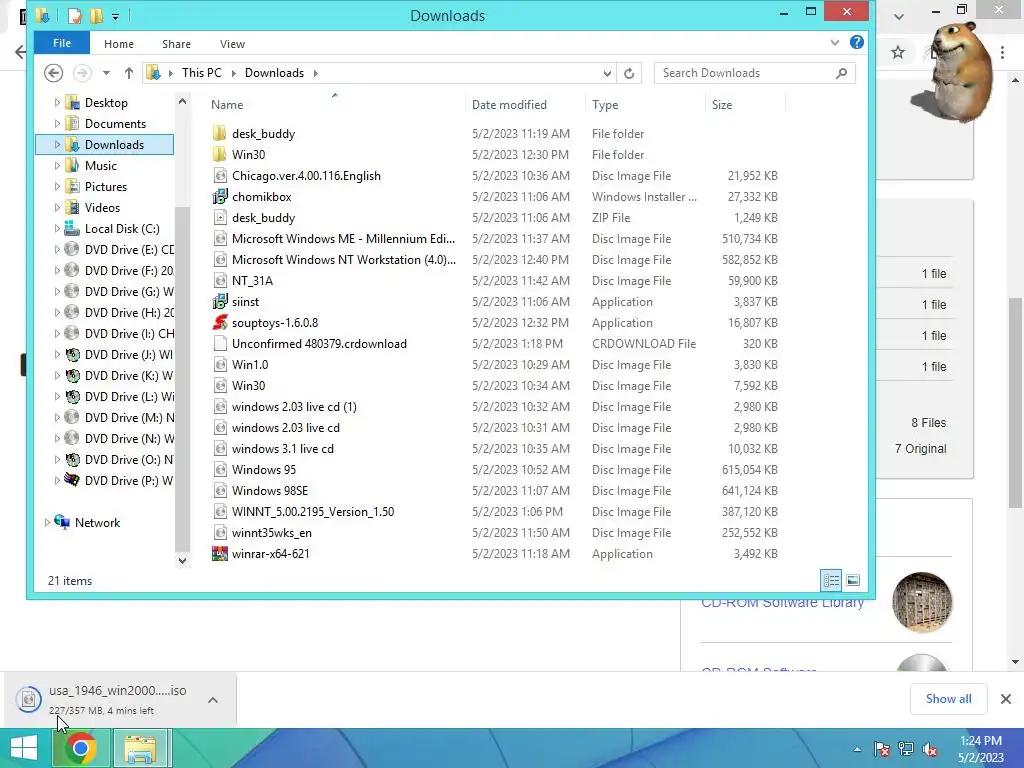This screenshot has height=768, width=1024.
Task: Switch to details view layout icon
Action: click(x=831, y=580)
